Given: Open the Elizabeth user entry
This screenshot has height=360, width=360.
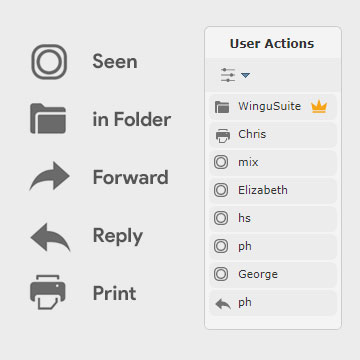Looking at the screenshot, I should (273, 191).
